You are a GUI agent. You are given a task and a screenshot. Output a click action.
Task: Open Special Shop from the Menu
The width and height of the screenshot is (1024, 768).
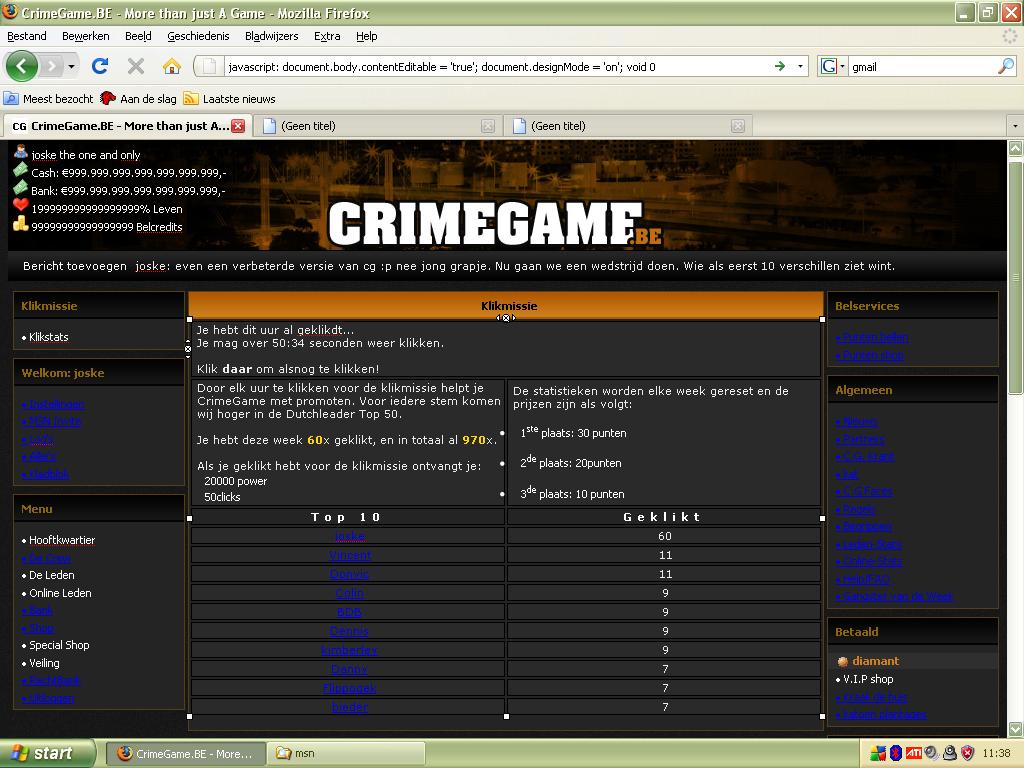click(59, 645)
